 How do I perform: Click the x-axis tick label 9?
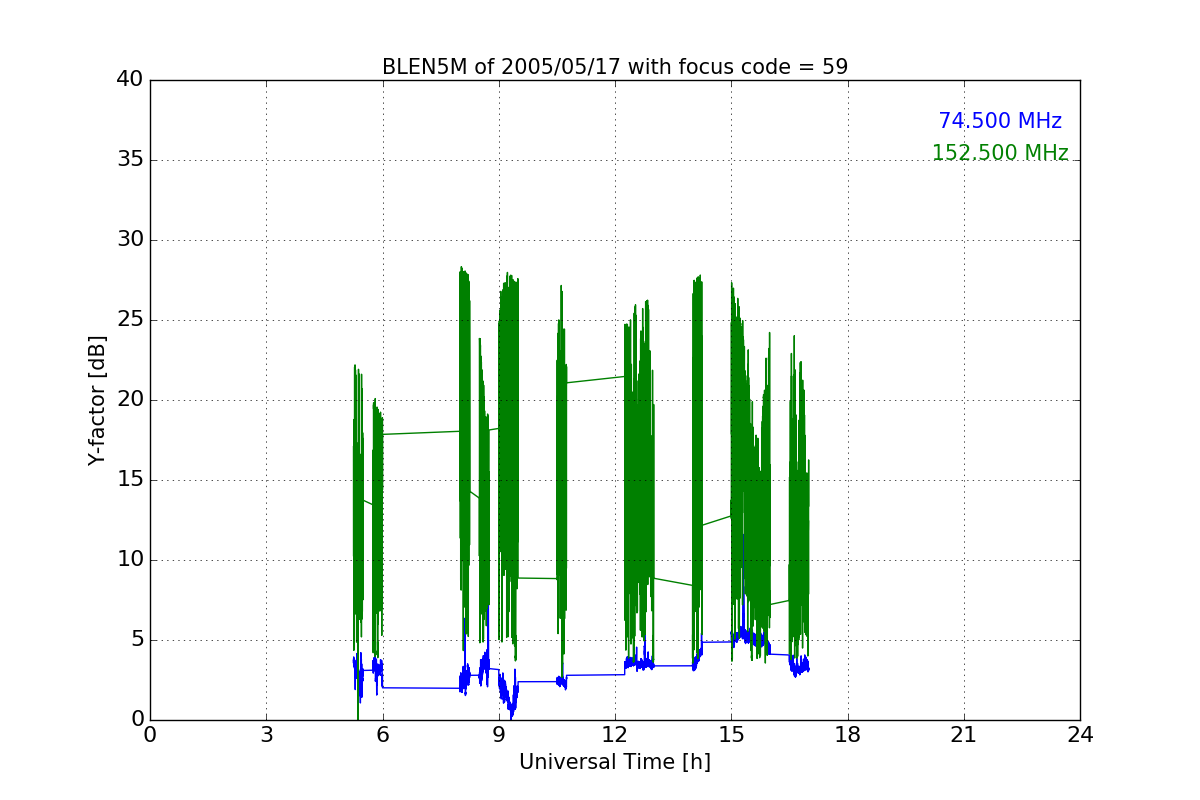[499, 735]
